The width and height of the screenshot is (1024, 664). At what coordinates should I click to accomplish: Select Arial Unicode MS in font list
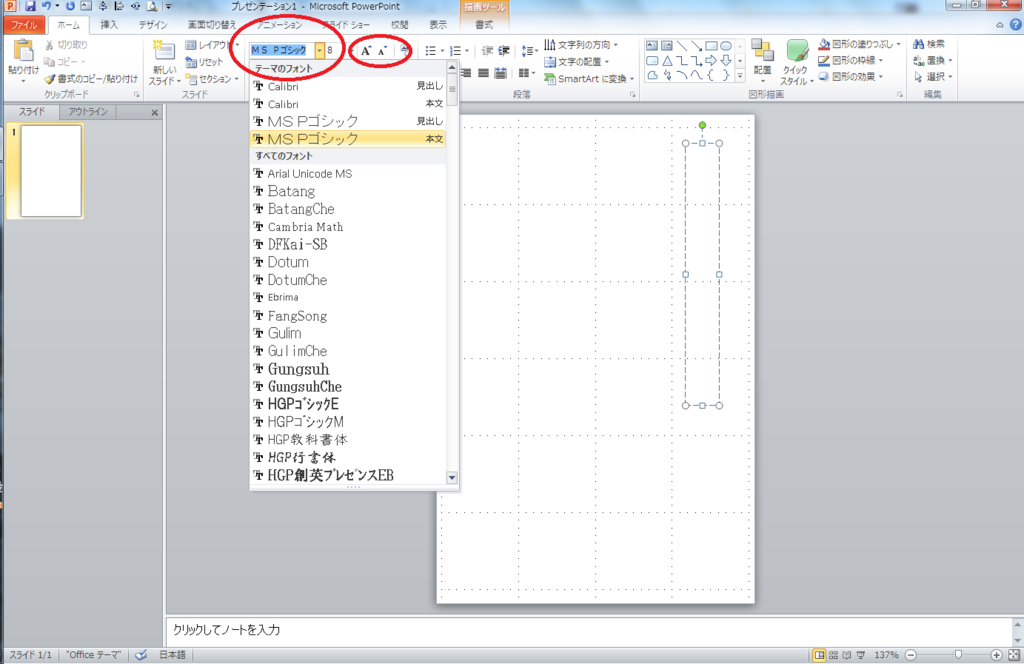pyautogui.click(x=348, y=174)
